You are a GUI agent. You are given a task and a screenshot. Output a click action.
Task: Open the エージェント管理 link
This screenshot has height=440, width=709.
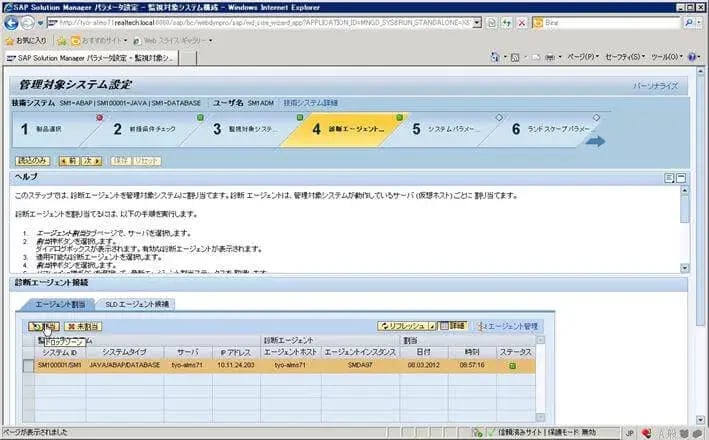pyautogui.click(x=508, y=326)
